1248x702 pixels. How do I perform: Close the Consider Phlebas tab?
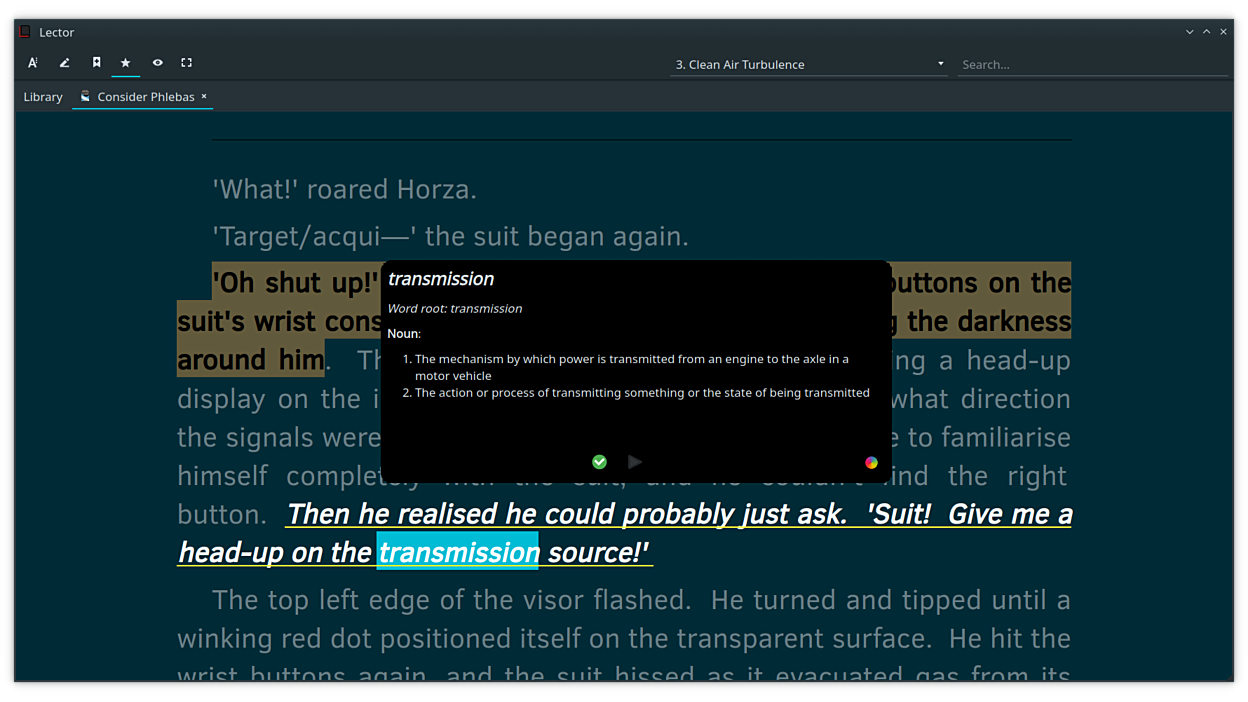(x=204, y=97)
